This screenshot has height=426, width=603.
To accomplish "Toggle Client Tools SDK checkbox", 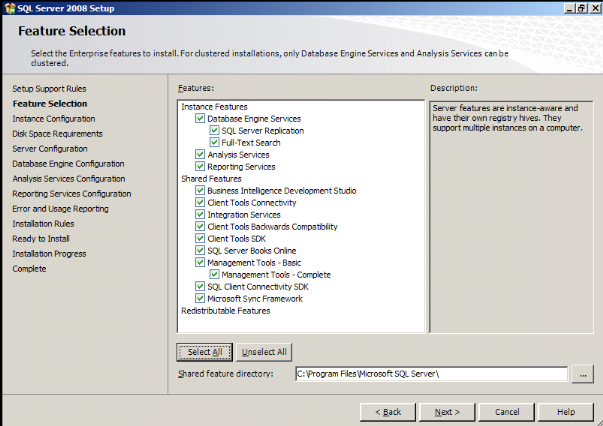I will coord(200,238).
